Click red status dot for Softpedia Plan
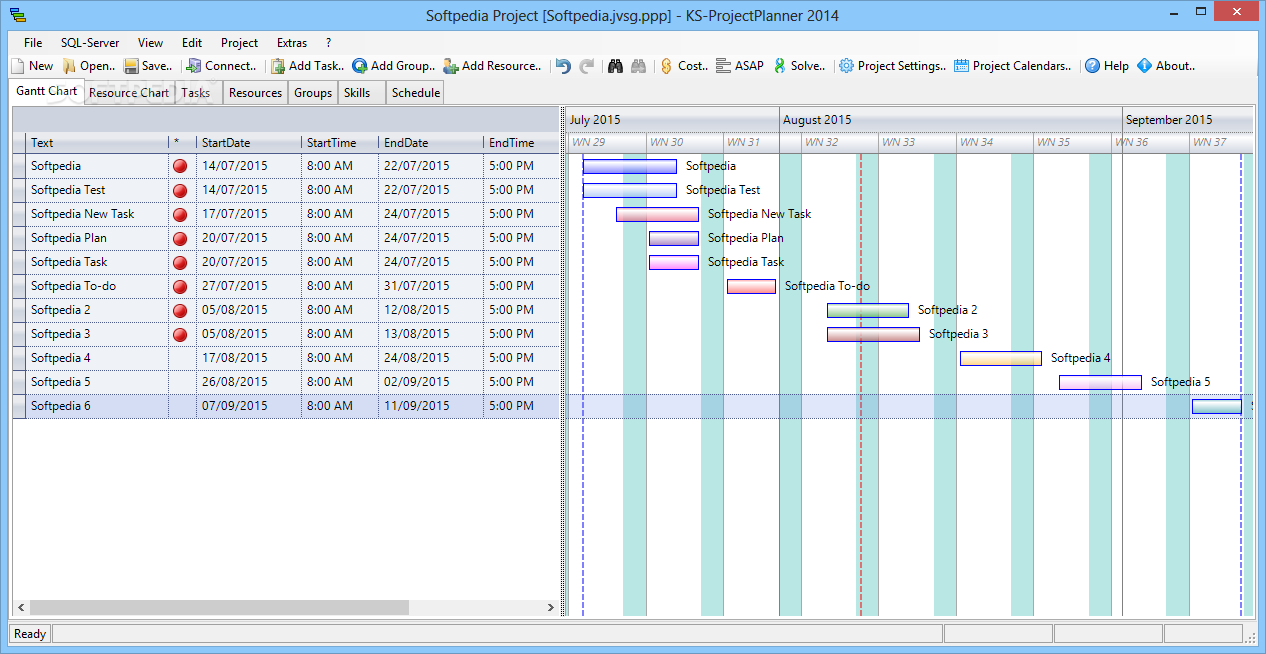 click(180, 238)
